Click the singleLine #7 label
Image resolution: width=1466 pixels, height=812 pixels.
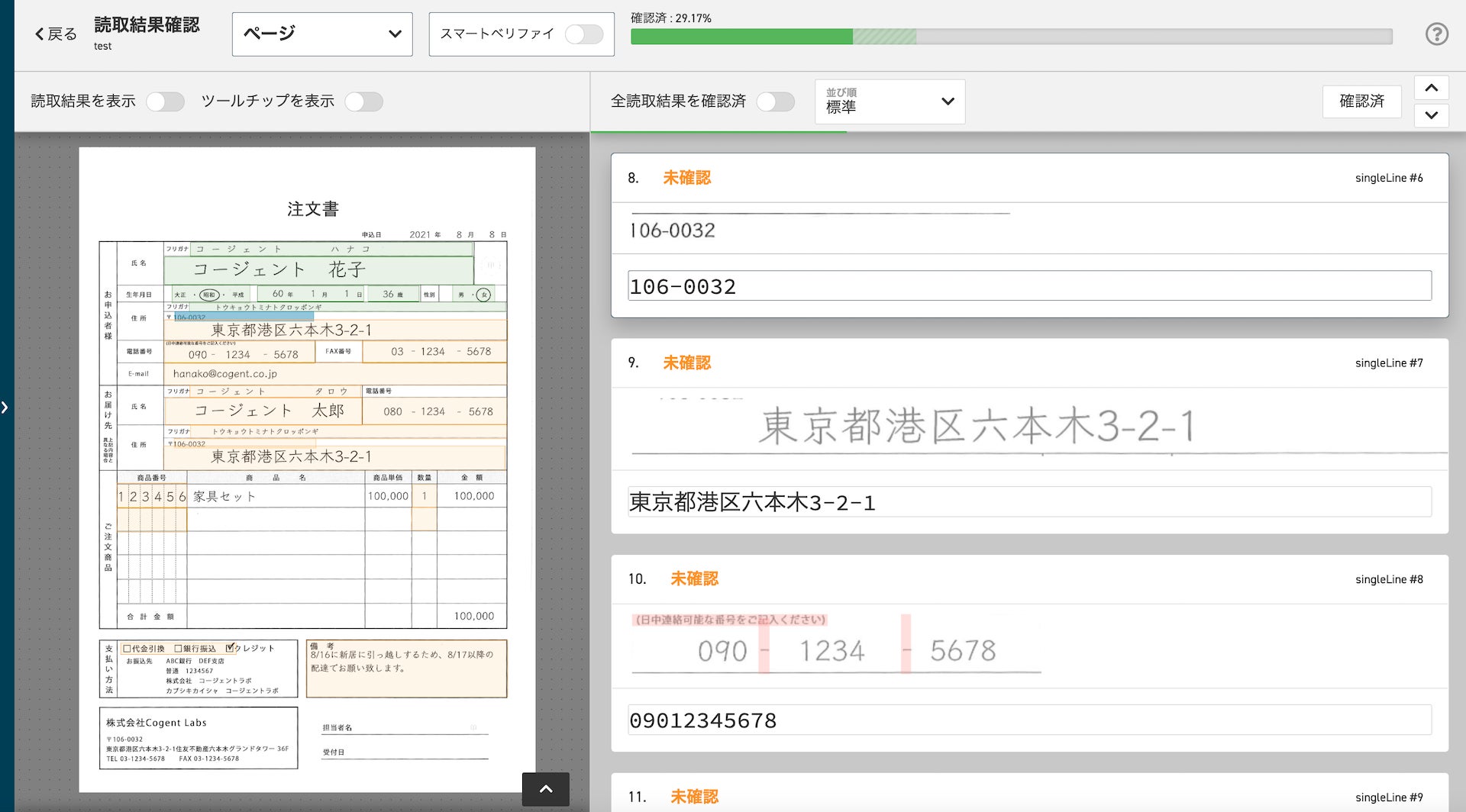1389,362
